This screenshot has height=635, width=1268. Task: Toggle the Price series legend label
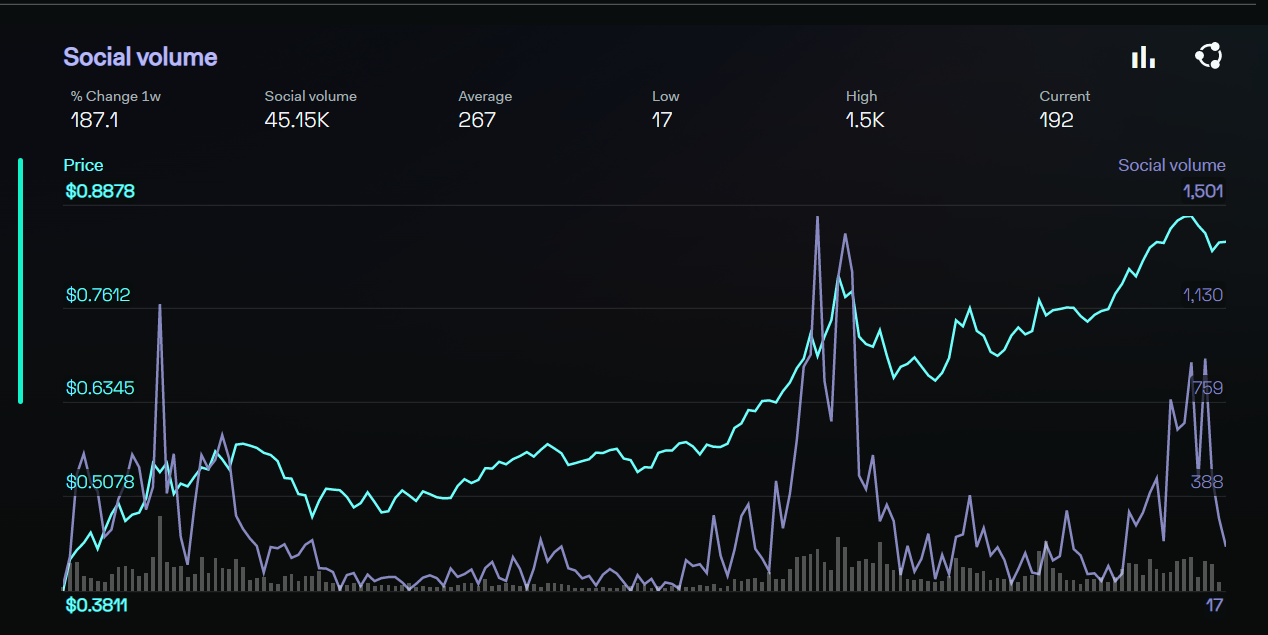pos(83,165)
